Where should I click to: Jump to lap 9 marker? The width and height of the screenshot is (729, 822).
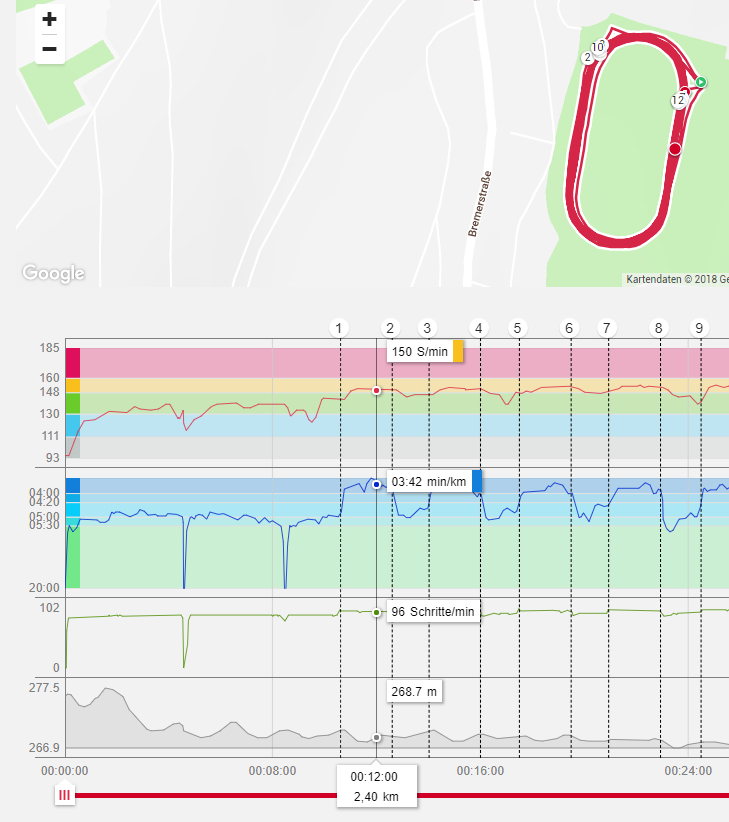click(x=699, y=328)
